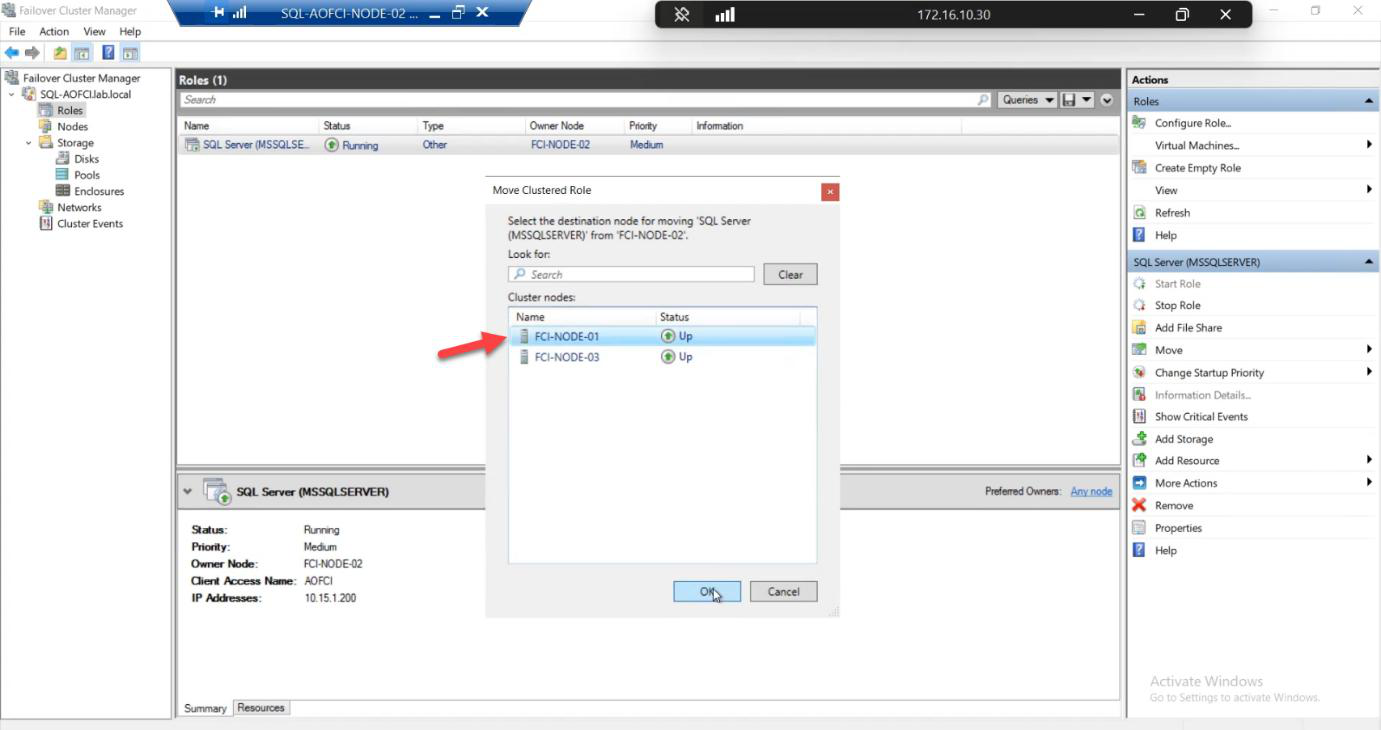Expand Change Startup Priority submenu

[x=1369, y=372]
